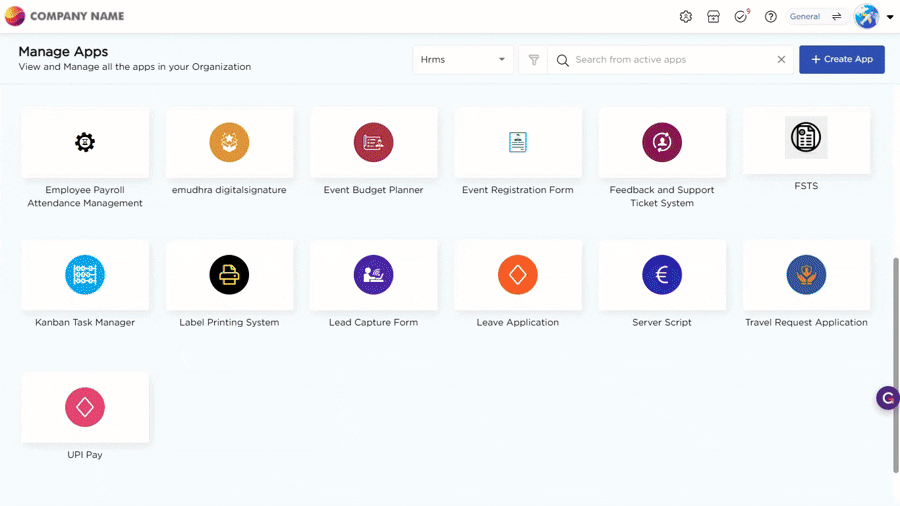Click the filter funnel icon
This screenshot has height=506, width=900.
[534, 60]
